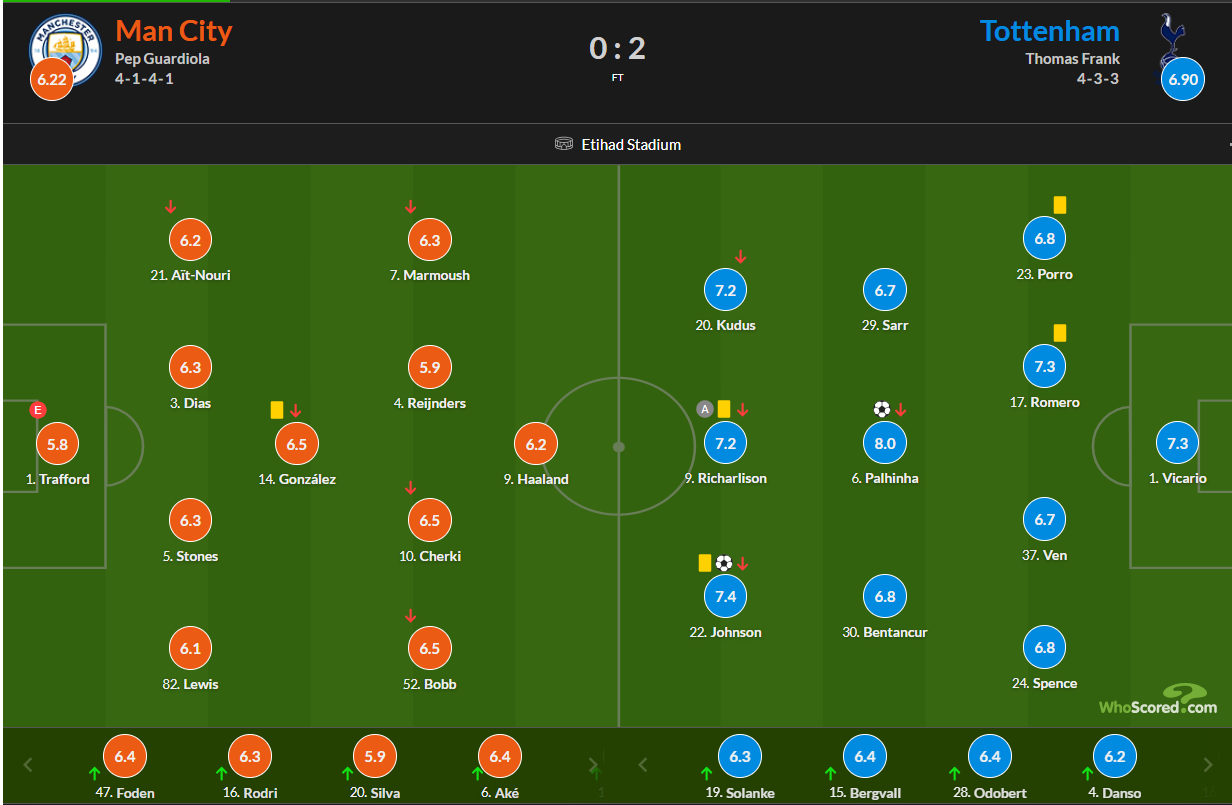Click the WhoScored.com logo on the pitch

(1158, 699)
